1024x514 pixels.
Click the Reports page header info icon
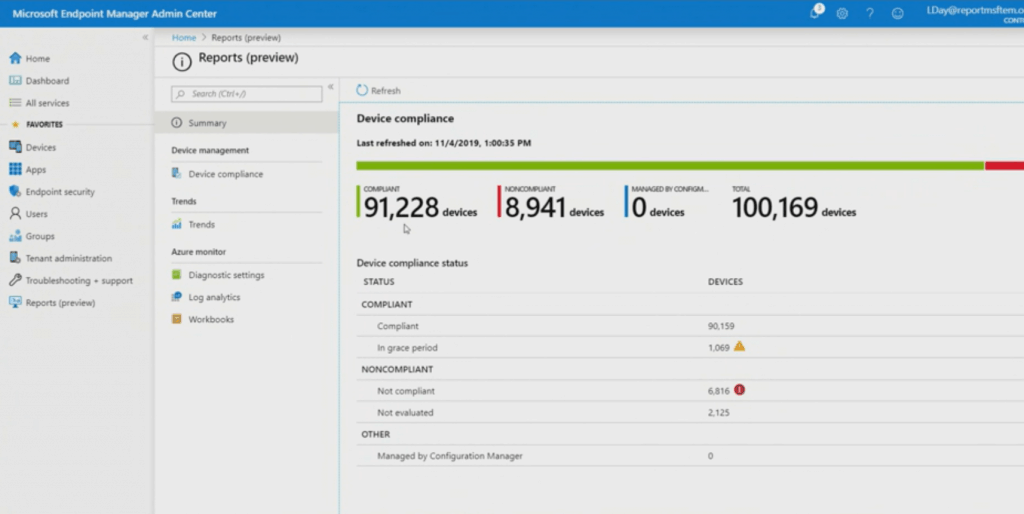point(182,62)
